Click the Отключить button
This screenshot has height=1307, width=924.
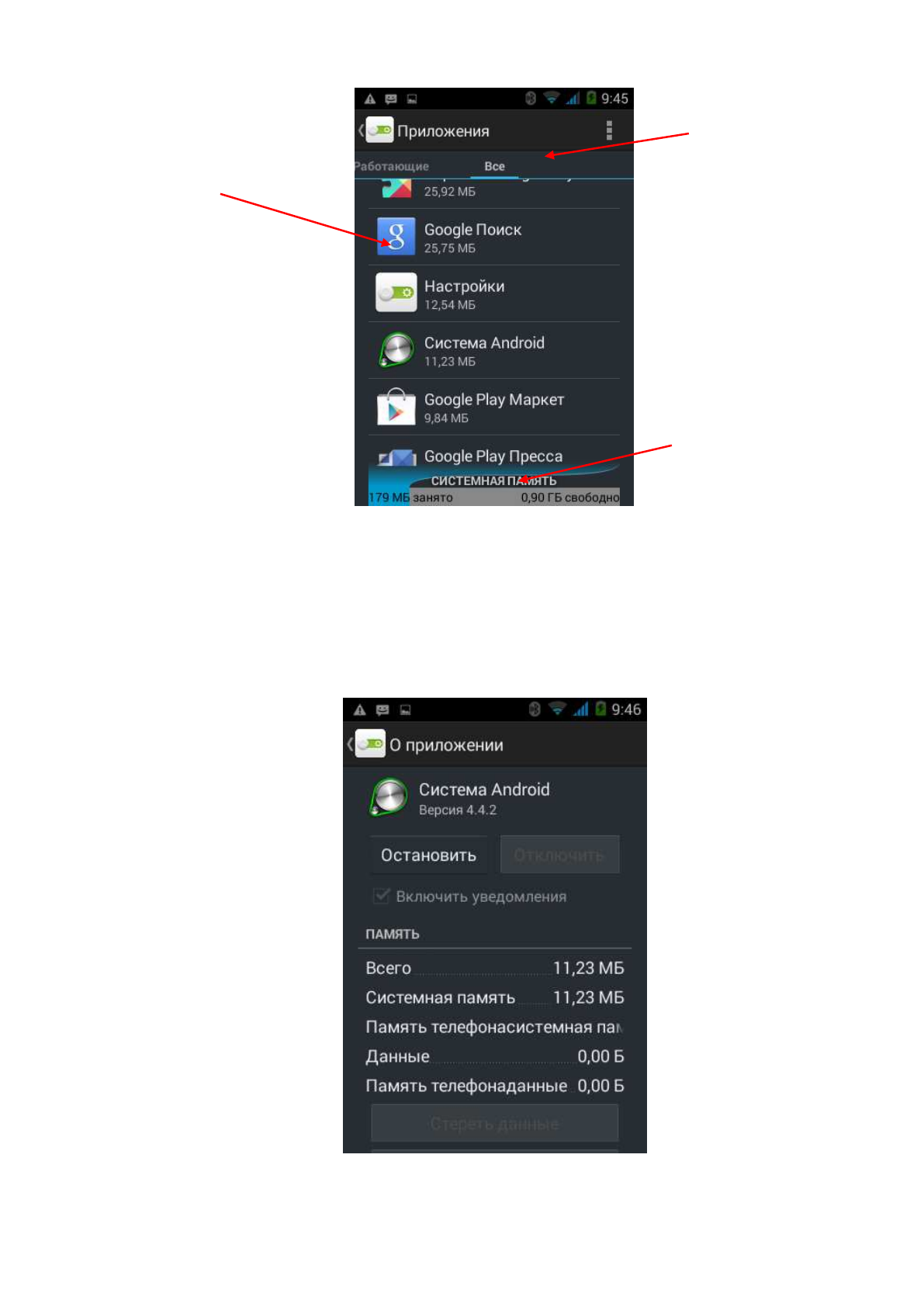tap(559, 855)
